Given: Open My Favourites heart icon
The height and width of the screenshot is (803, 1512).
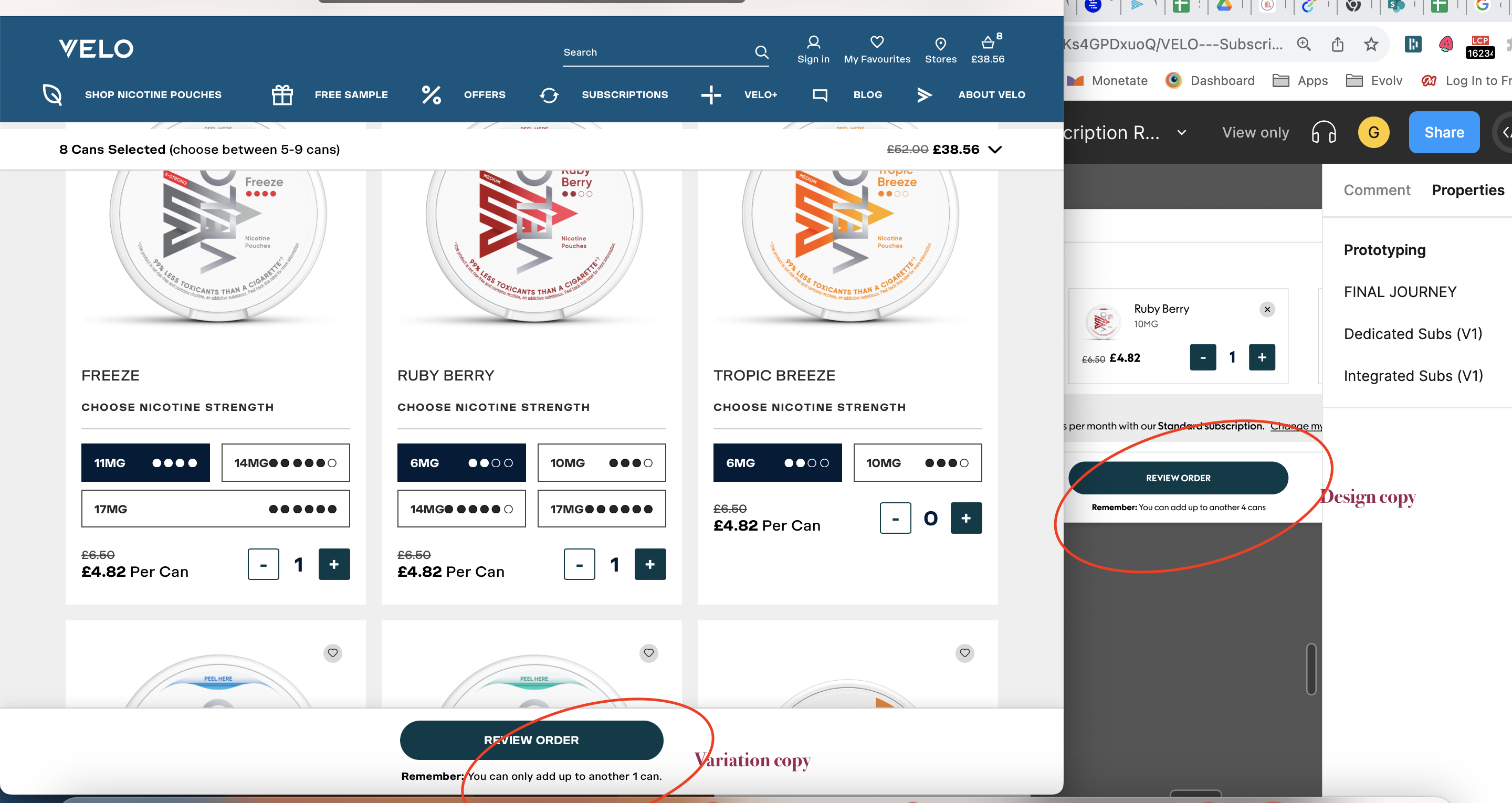Looking at the screenshot, I should click(876, 43).
